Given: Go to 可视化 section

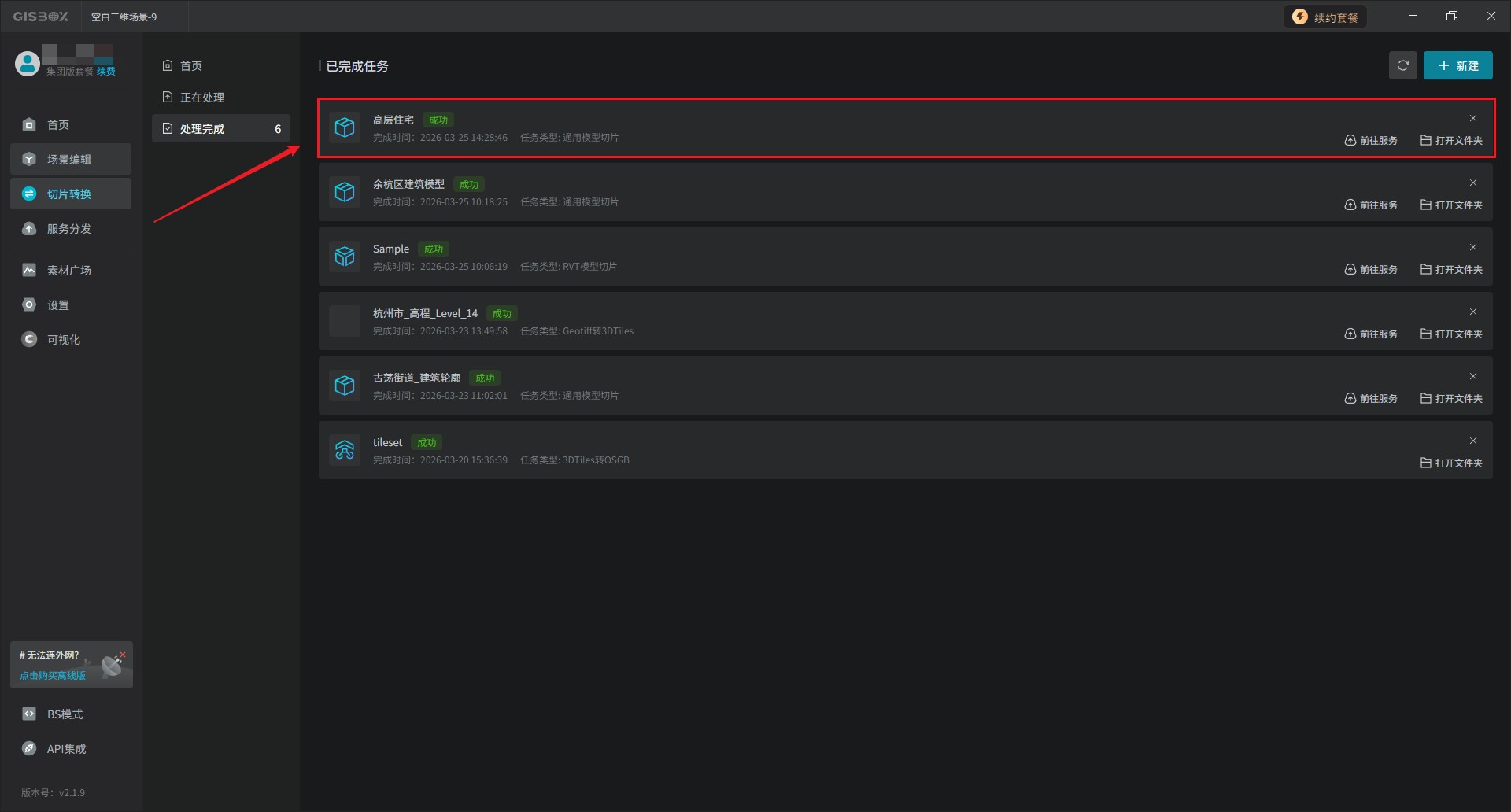Looking at the screenshot, I should pyautogui.click(x=63, y=340).
